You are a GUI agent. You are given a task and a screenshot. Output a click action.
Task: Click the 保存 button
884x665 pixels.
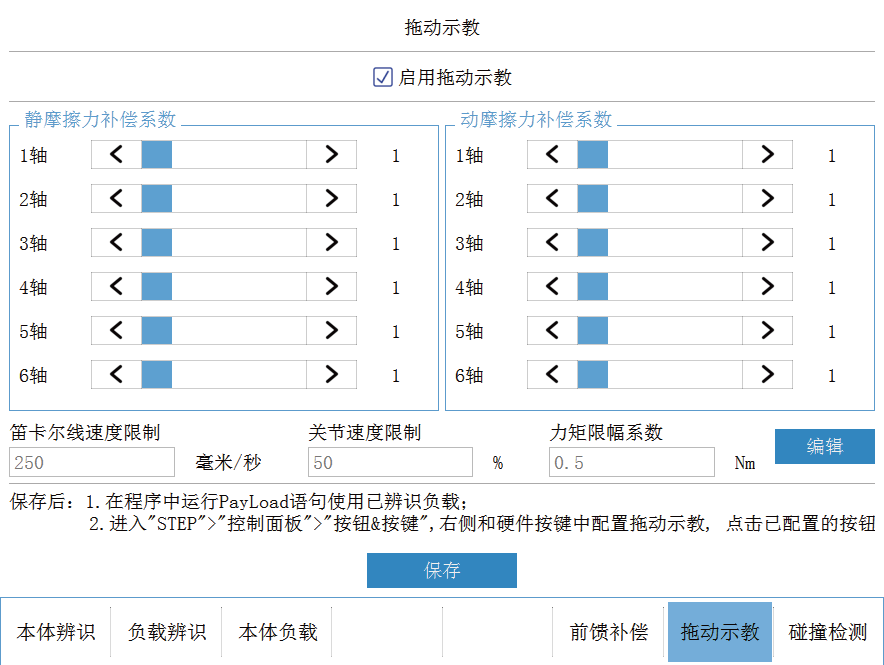tap(441, 570)
